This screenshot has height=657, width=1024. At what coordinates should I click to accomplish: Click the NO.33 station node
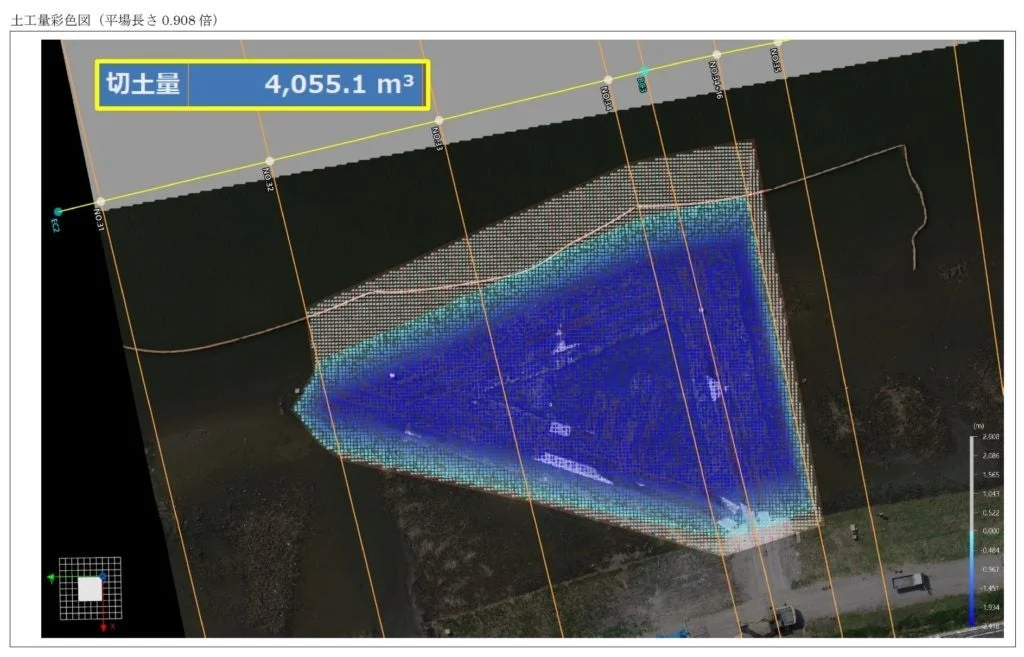(x=439, y=120)
